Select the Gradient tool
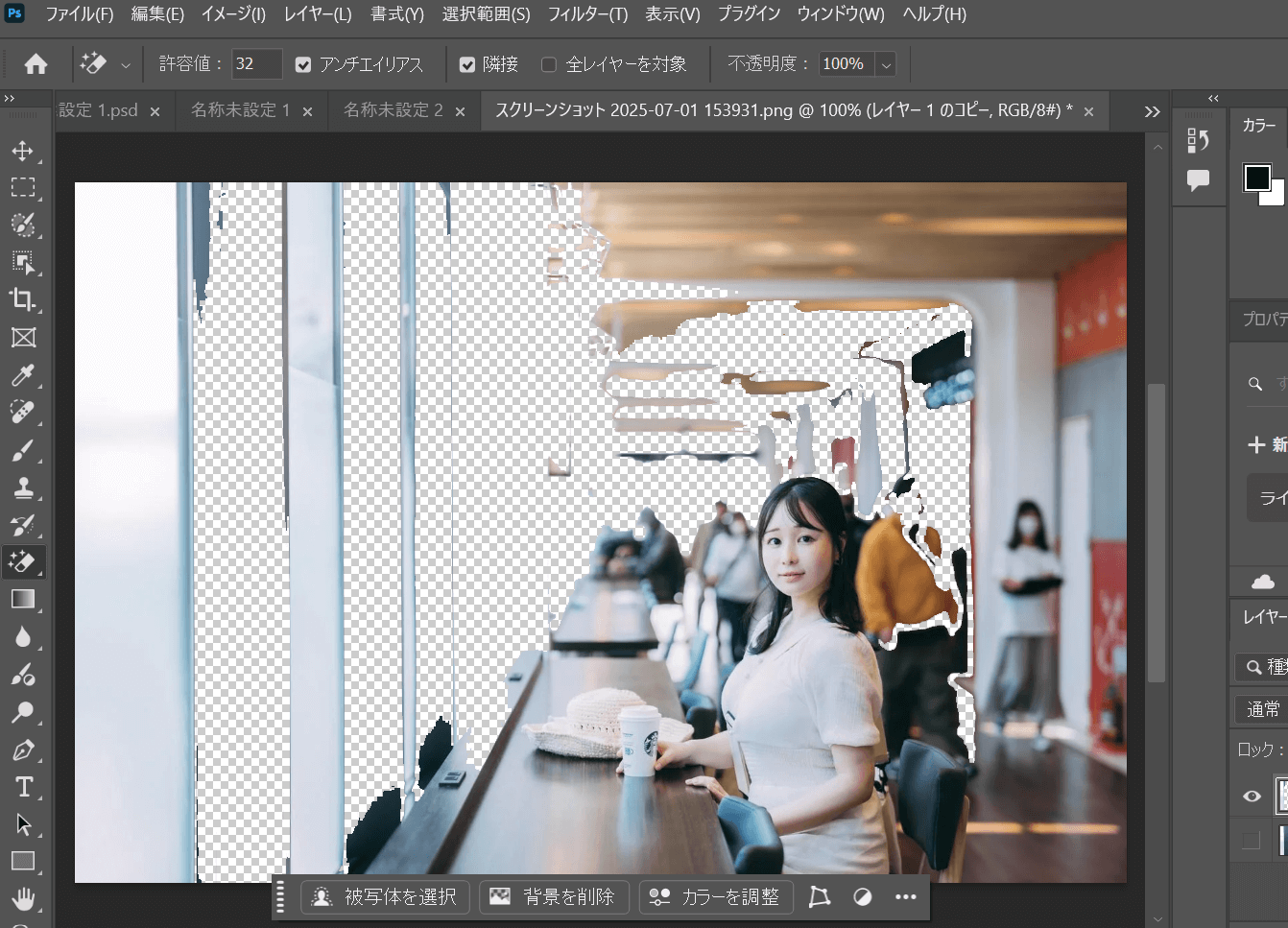 pyautogui.click(x=23, y=599)
